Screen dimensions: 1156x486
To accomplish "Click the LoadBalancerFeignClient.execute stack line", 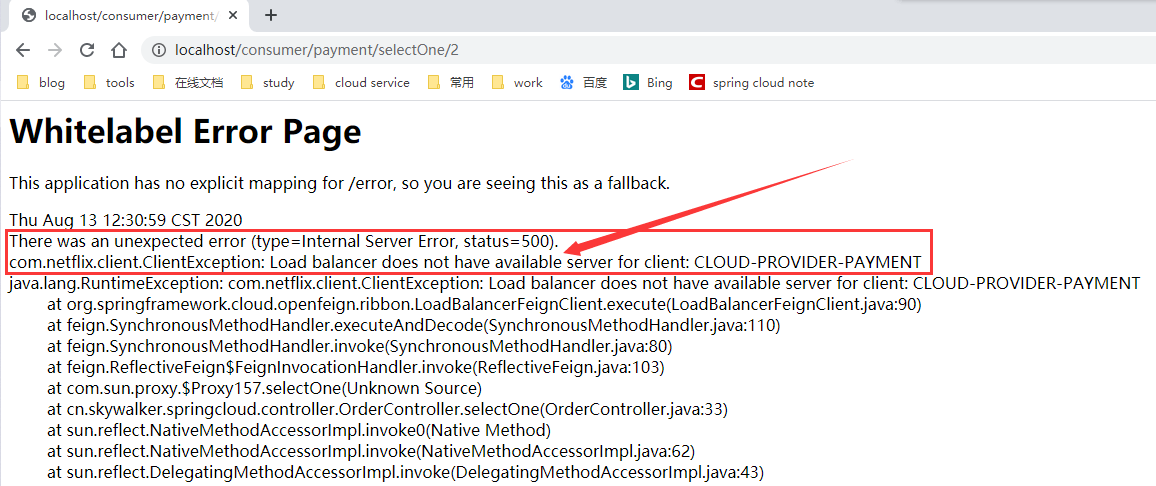I will 484,304.
